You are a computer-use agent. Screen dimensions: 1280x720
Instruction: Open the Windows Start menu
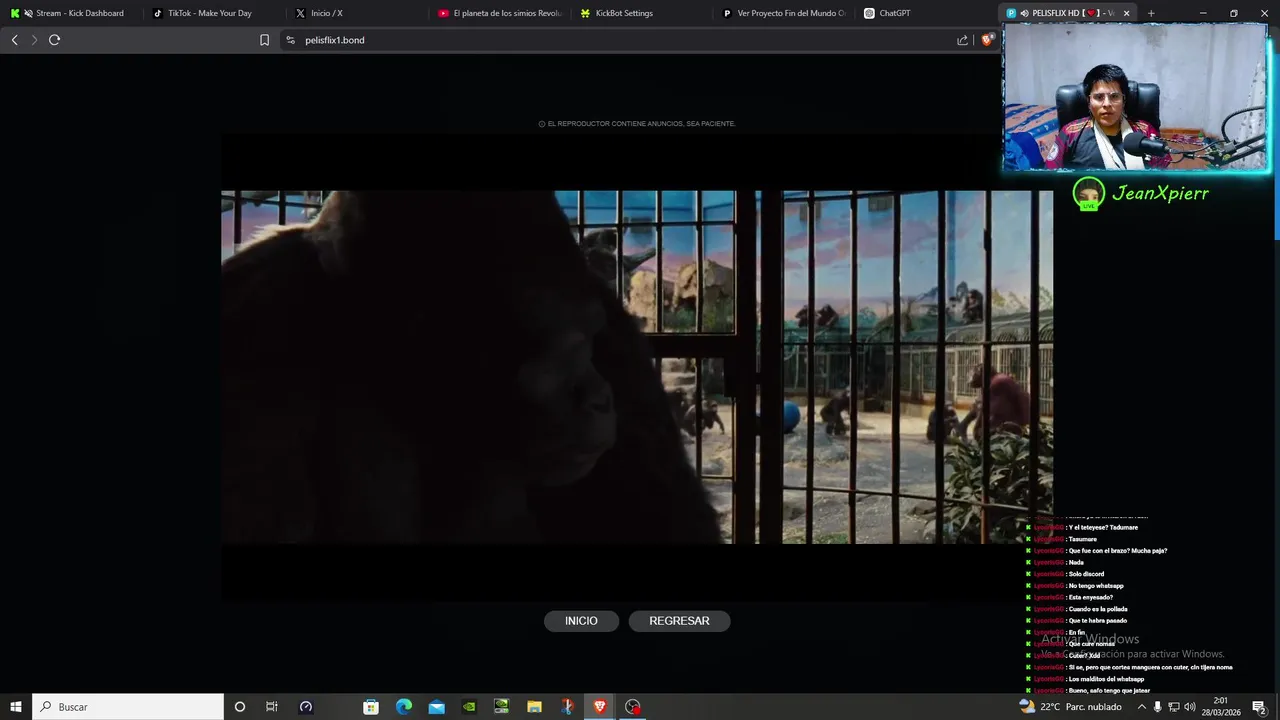(x=16, y=707)
